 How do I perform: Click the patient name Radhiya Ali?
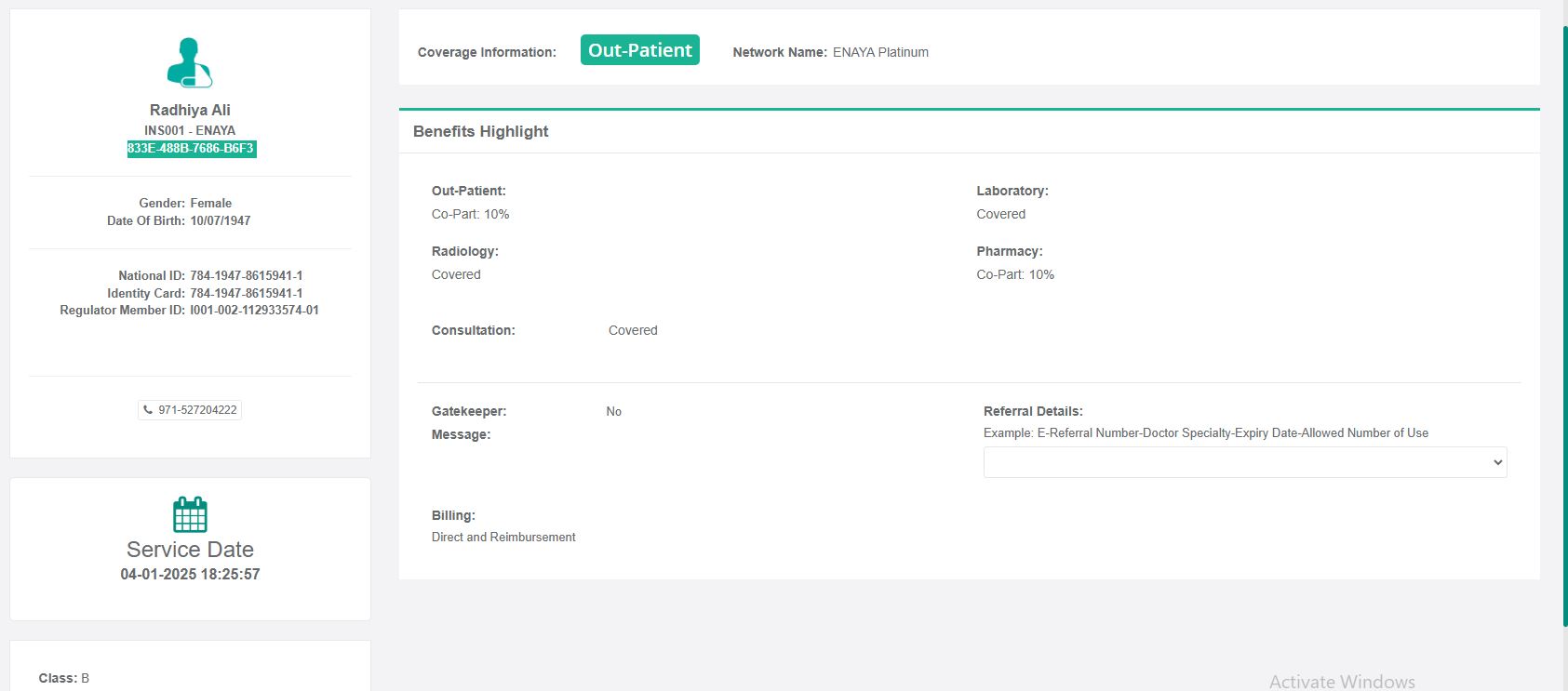pyautogui.click(x=190, y=110)
